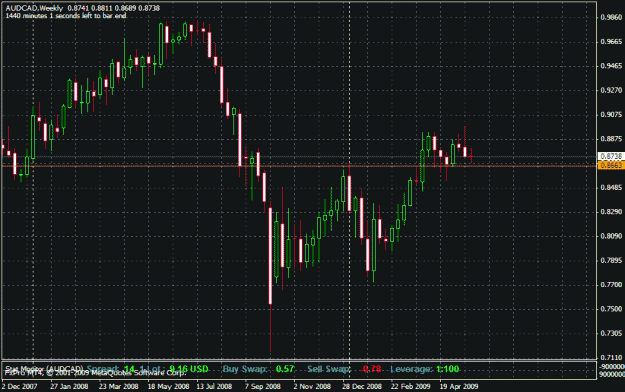Select the 0.9860 price axis label
This screenshot has width=625, height=392.
coord(611,18)
